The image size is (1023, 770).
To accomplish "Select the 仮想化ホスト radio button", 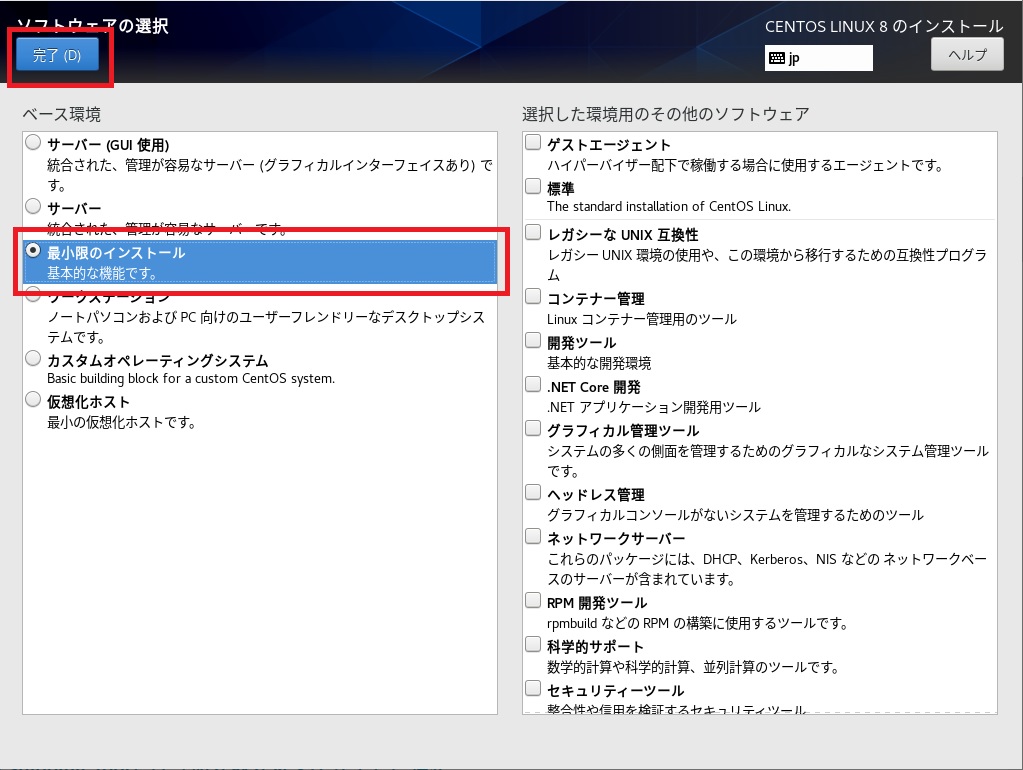I will point(33,399).
